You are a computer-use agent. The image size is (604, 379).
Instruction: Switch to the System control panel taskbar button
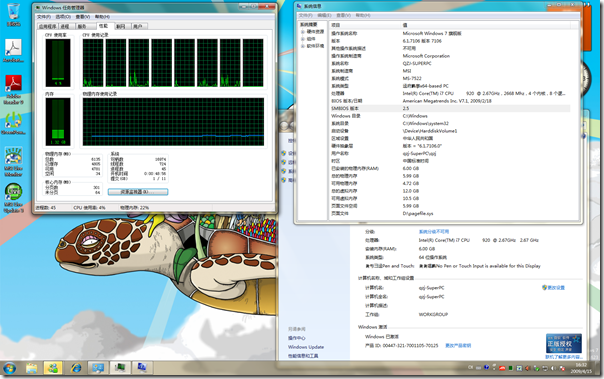(x=98, y=368)
